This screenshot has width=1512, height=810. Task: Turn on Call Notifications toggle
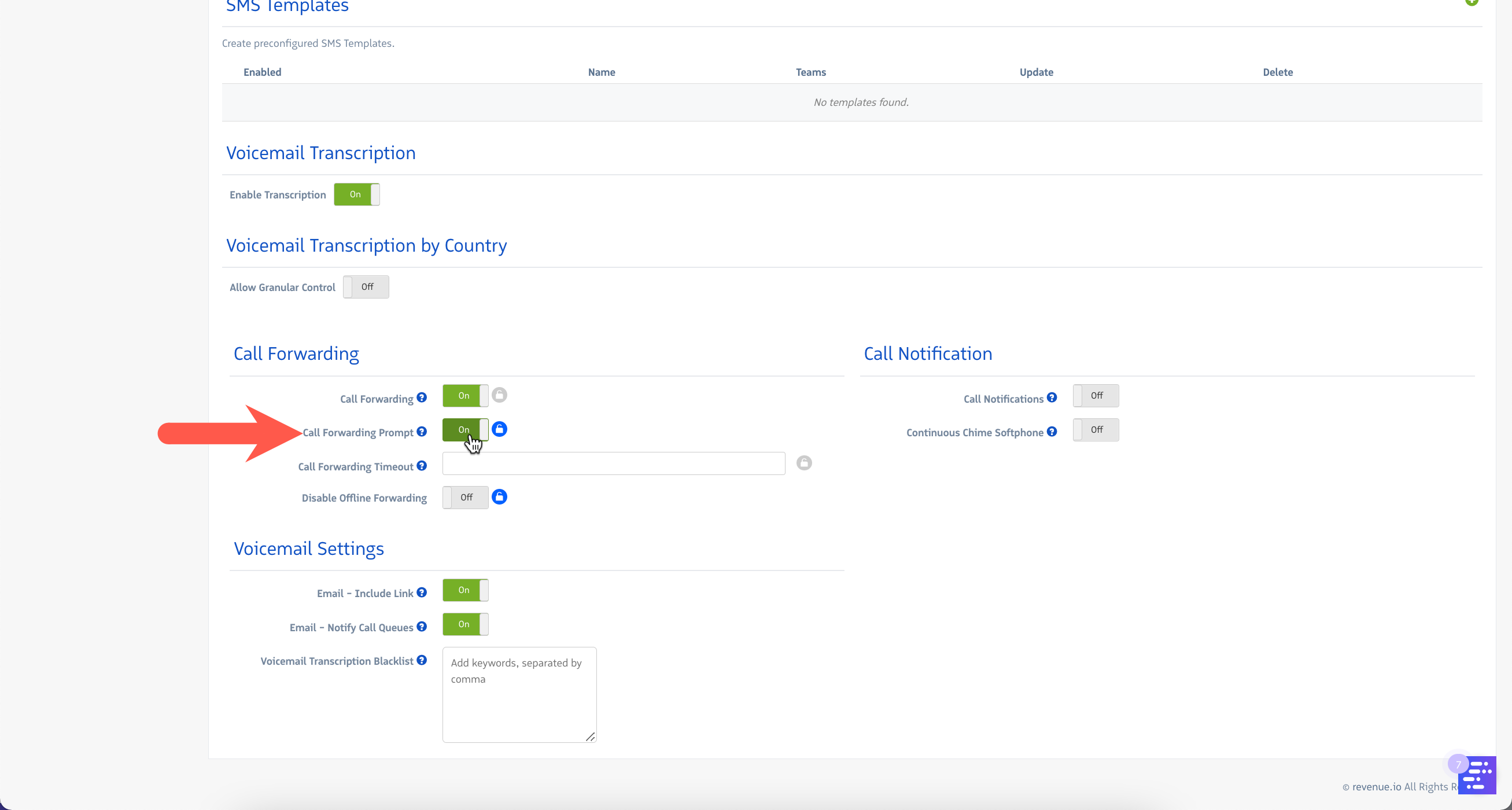[x=1096, y=396]
